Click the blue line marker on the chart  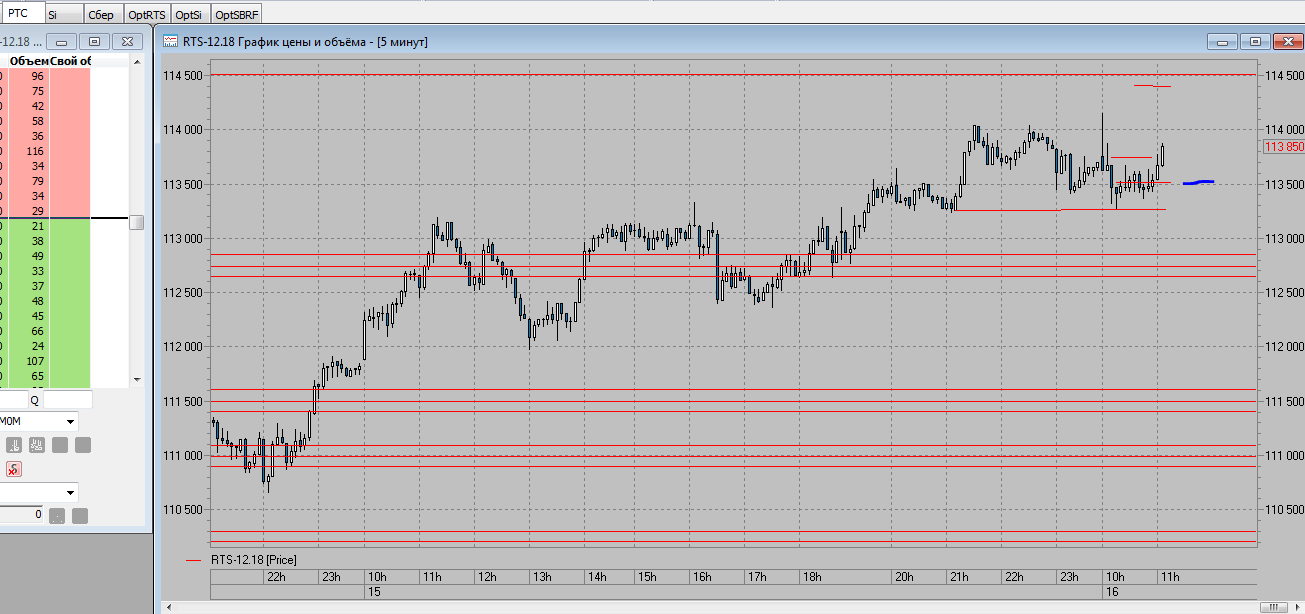(x=1198, y=182)
